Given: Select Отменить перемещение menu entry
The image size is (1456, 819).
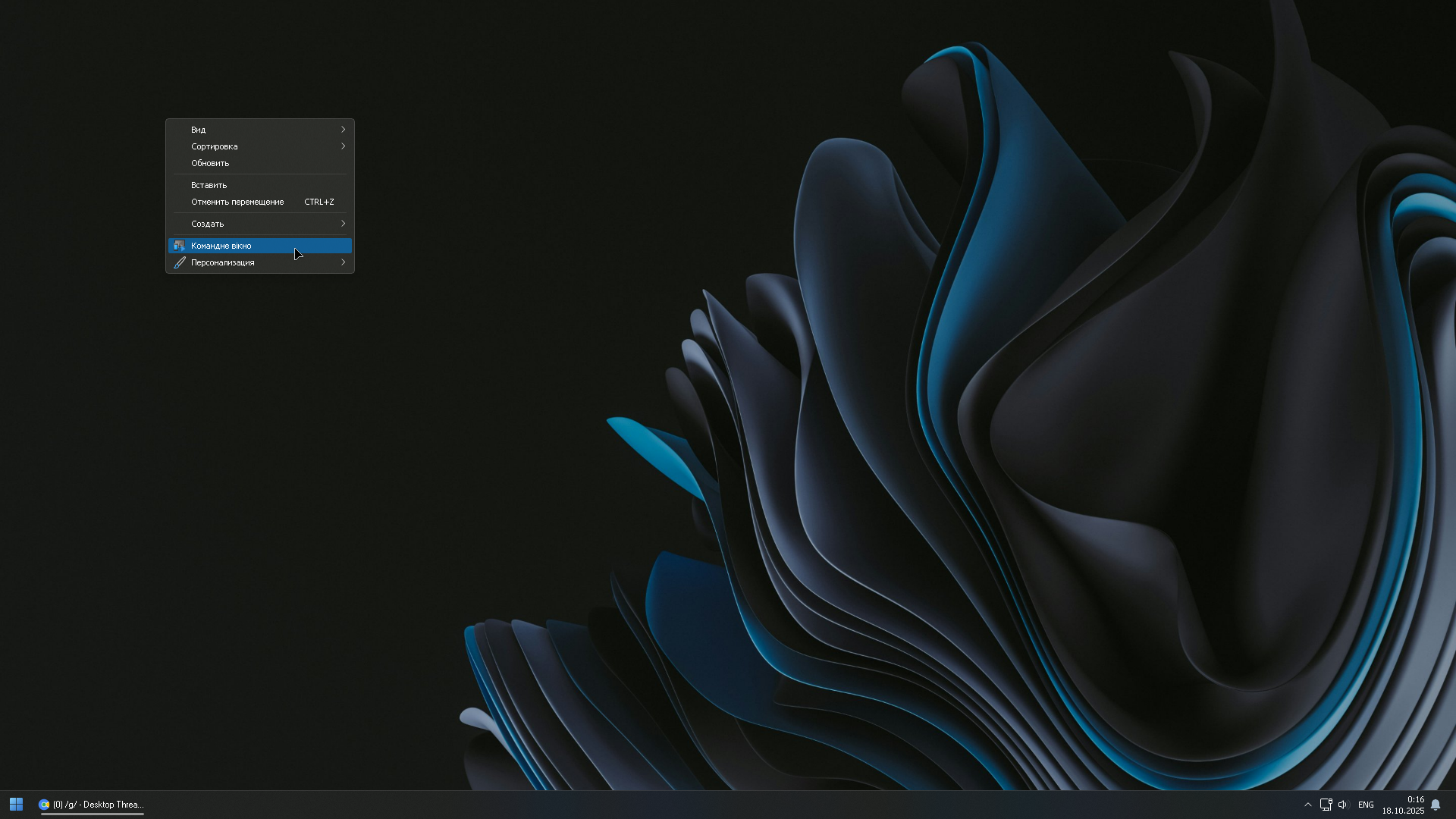Looking at the screenshot, I should [x=237, y=202].
